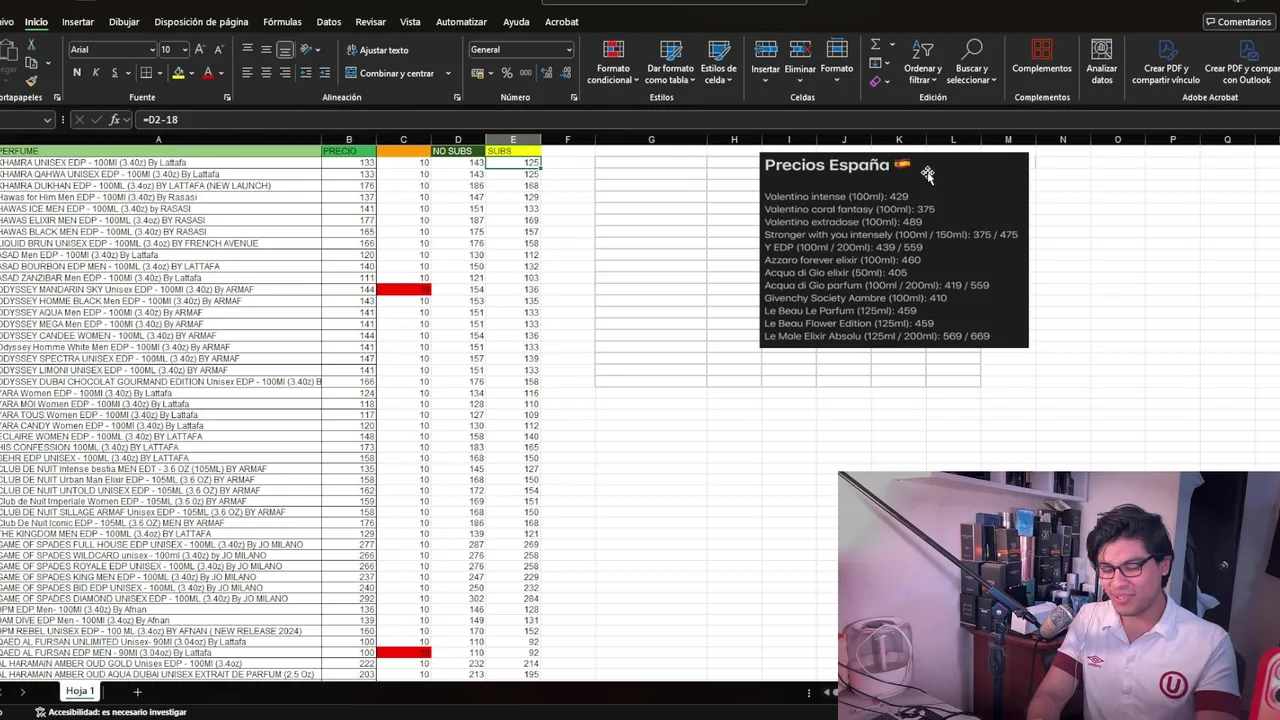
Task: Increase decimal places
Action: tap(547, 73)
